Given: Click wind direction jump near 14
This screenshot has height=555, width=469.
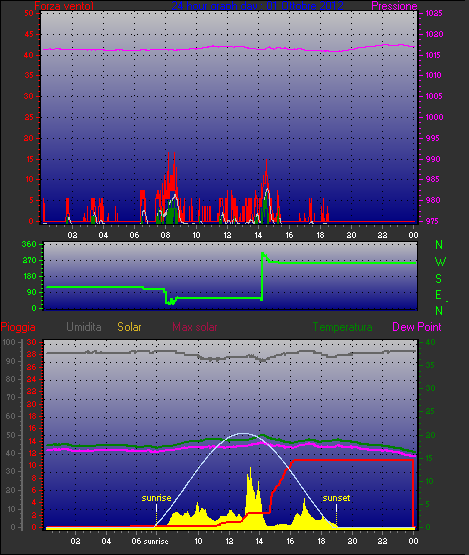Looking at the screenshot, I should (262, 276).
